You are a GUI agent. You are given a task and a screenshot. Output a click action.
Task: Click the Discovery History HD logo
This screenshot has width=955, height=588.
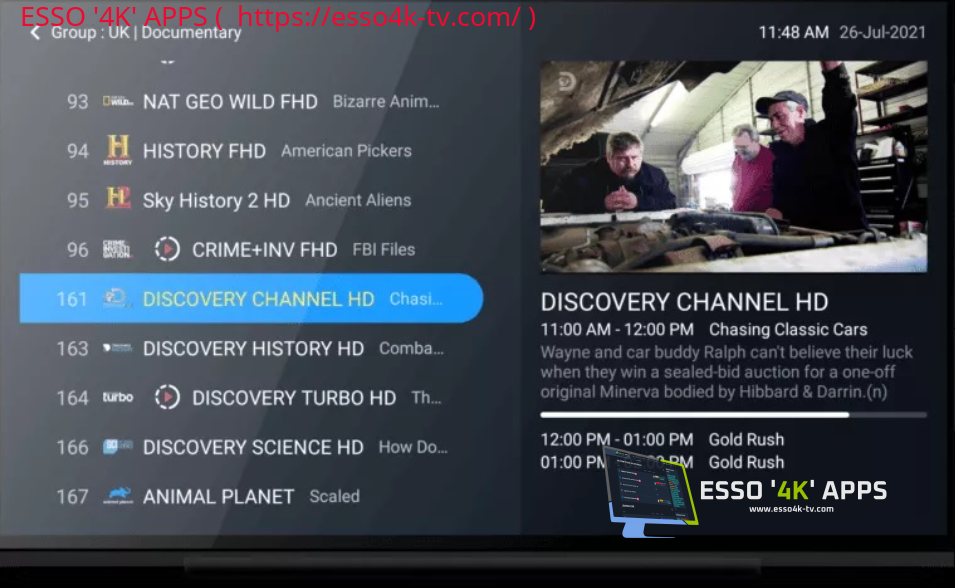coord(118,348)
